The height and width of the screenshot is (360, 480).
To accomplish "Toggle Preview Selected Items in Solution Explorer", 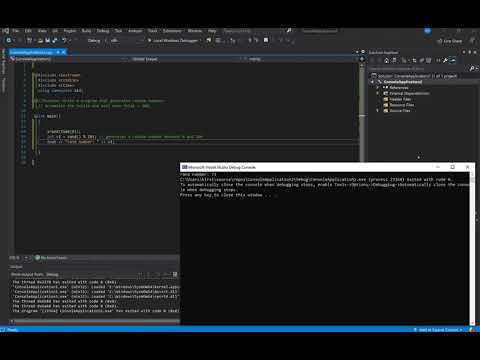I will 453,60.
